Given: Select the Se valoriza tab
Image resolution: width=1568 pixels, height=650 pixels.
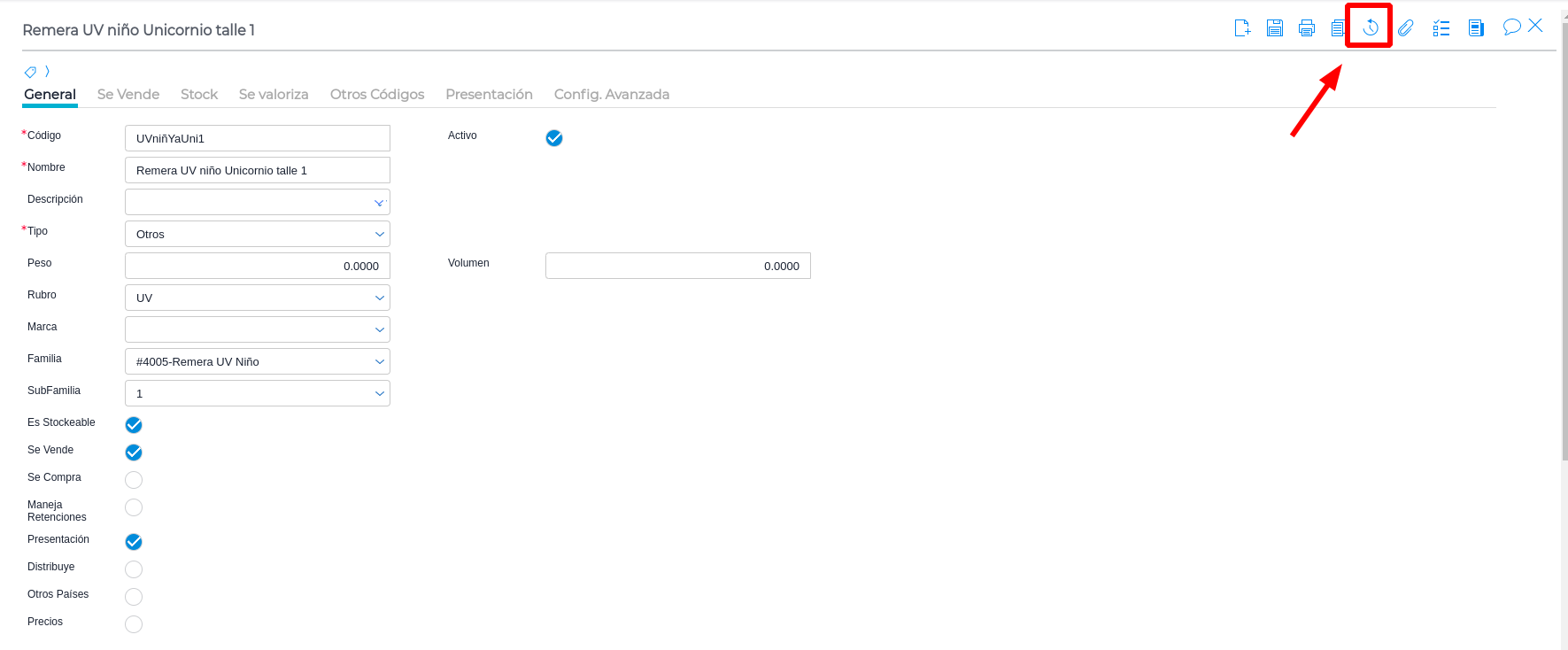Looking at the screenshot, I should click(x=274, y=94).
